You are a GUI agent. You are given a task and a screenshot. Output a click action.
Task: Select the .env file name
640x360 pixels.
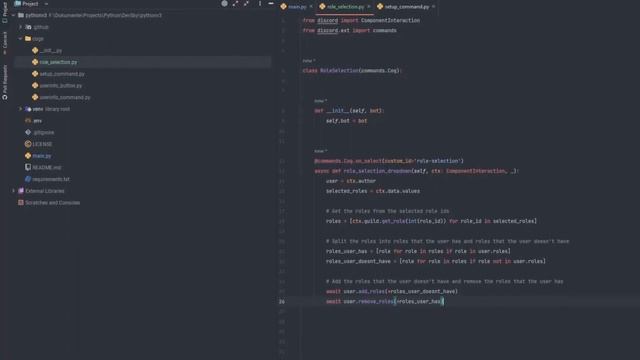(38, 121)
